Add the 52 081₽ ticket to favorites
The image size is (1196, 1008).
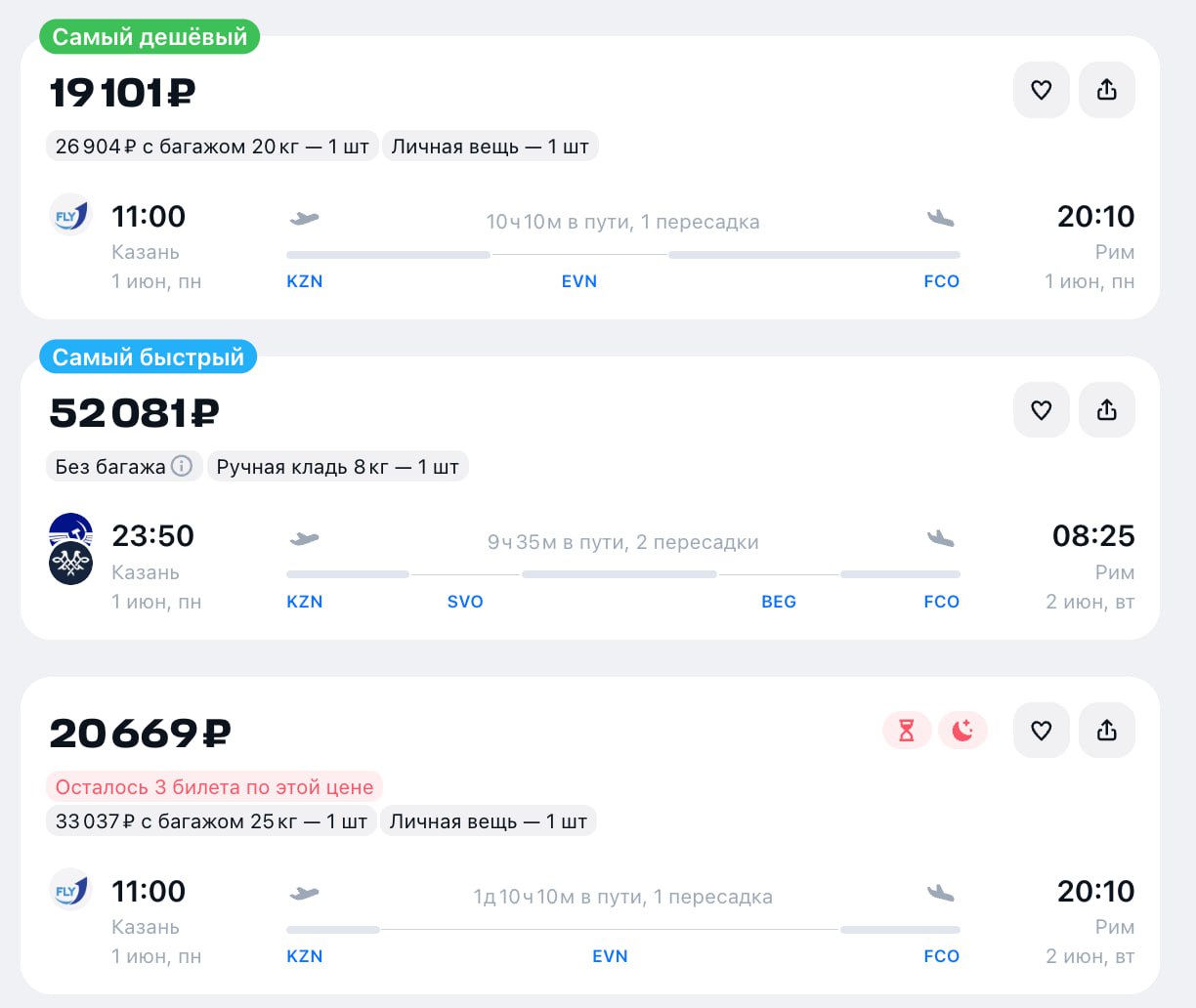click(1041, 410)
